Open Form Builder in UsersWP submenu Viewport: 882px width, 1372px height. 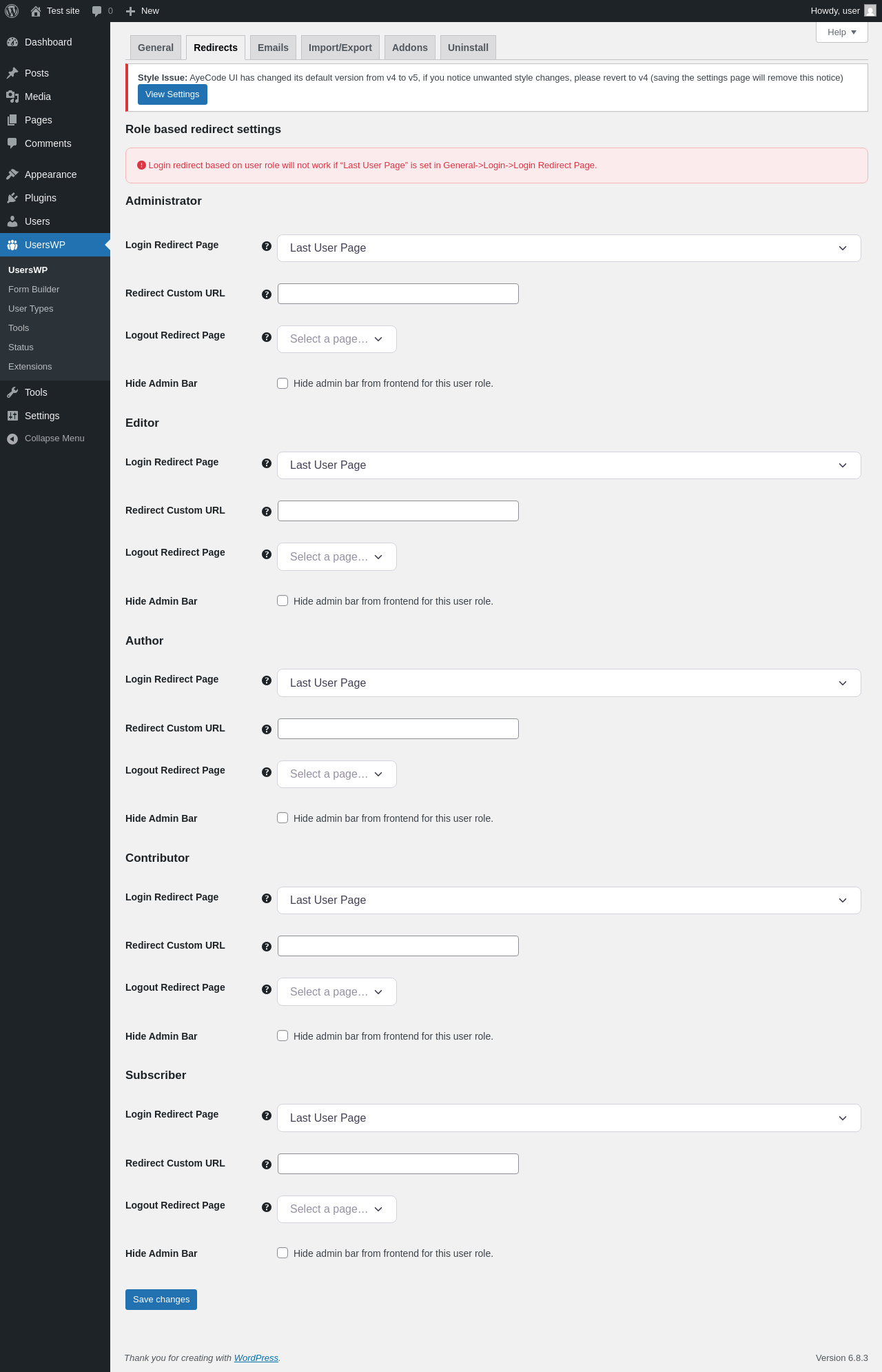click(34, 290)
